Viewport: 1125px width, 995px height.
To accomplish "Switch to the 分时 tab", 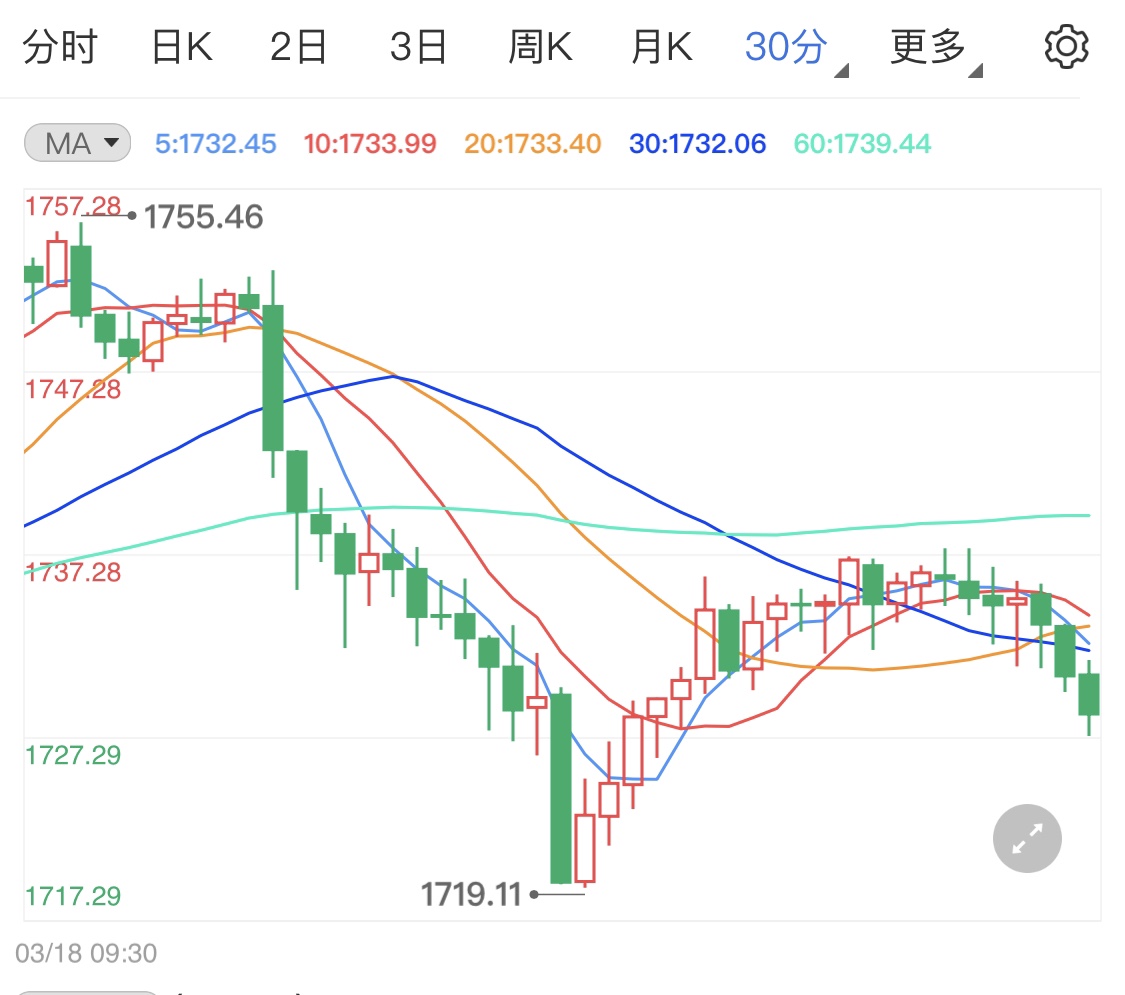I will [x=60, y=47].
